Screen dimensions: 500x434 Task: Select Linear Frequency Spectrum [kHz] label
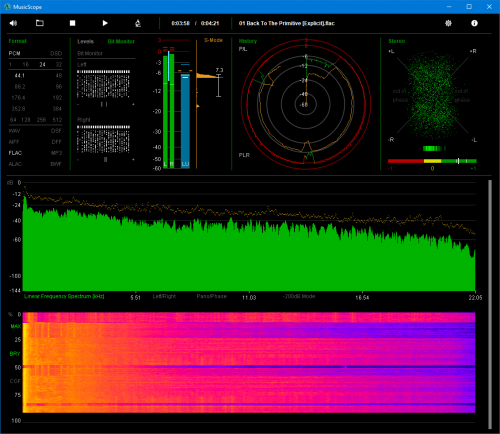coord(64,296)
